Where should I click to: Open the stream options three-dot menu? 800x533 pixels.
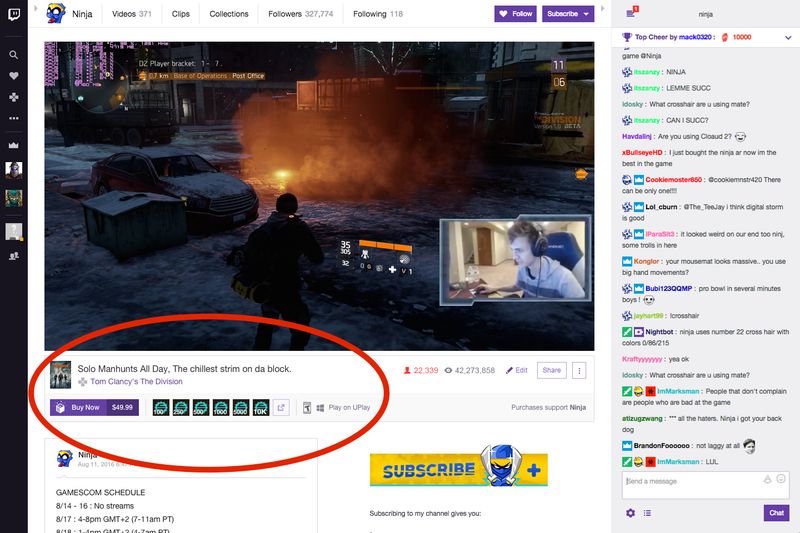point(579,370)
